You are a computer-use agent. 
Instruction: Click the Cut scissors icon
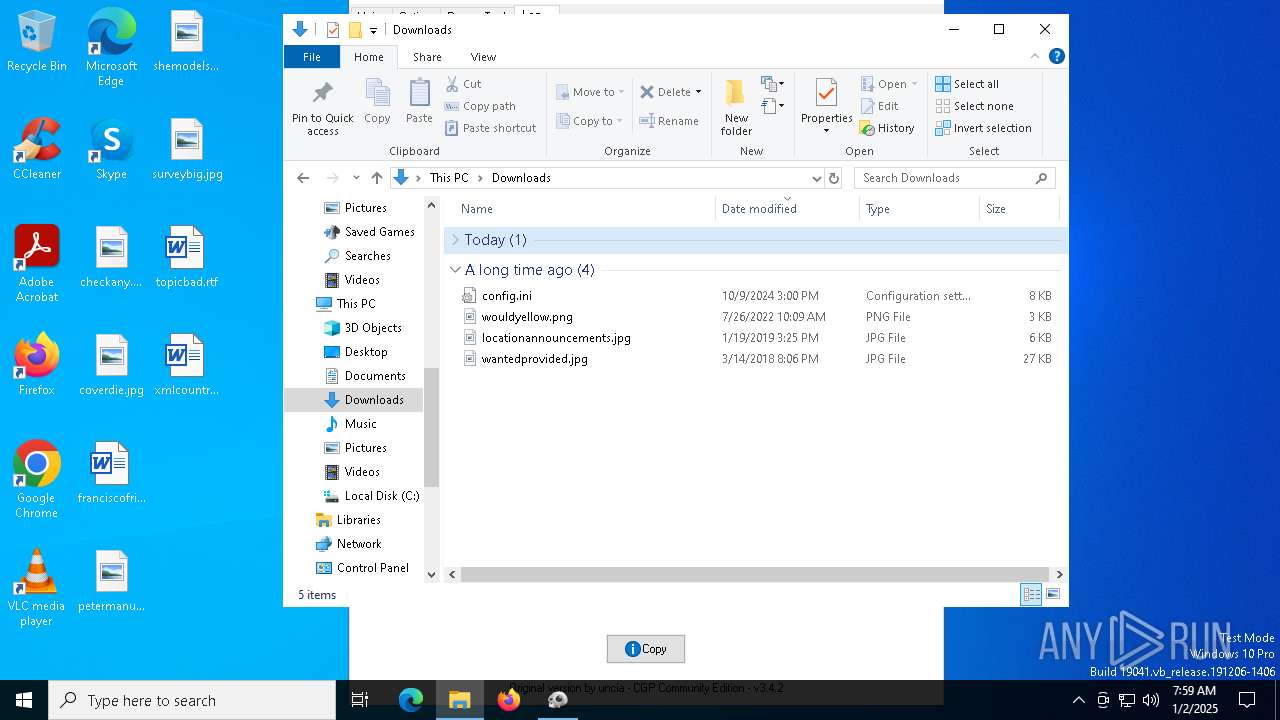(x=452, y=84)
